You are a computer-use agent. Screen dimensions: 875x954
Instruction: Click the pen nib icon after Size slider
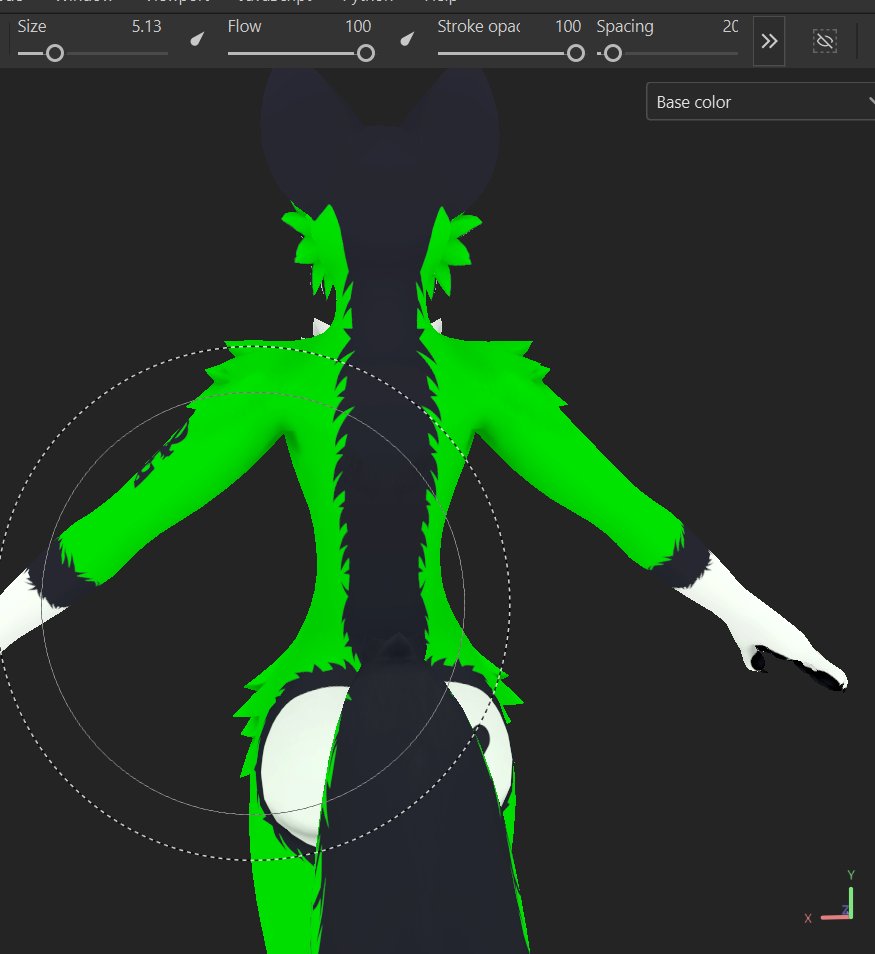[196, 40]
